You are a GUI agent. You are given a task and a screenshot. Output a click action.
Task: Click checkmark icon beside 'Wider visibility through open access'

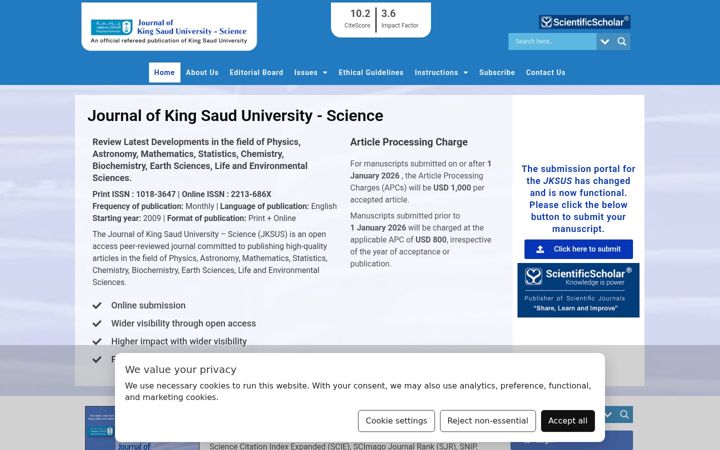[97, 323]
